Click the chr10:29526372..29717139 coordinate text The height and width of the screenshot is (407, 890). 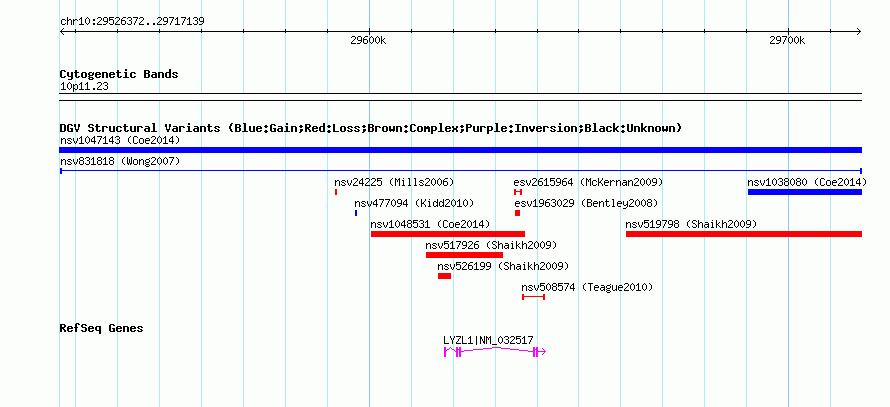(132, 22)
